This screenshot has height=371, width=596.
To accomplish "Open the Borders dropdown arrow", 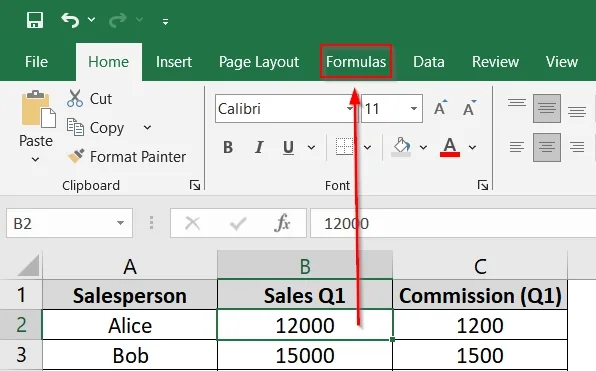I will (368, 147).
